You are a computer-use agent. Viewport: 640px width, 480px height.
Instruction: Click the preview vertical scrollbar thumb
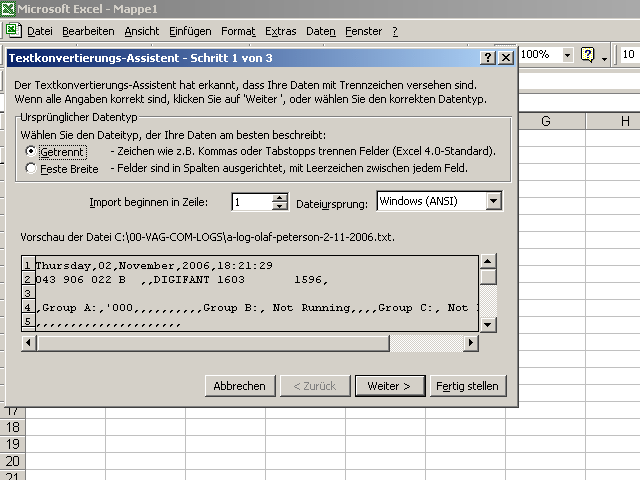click(x=489, y=277)
